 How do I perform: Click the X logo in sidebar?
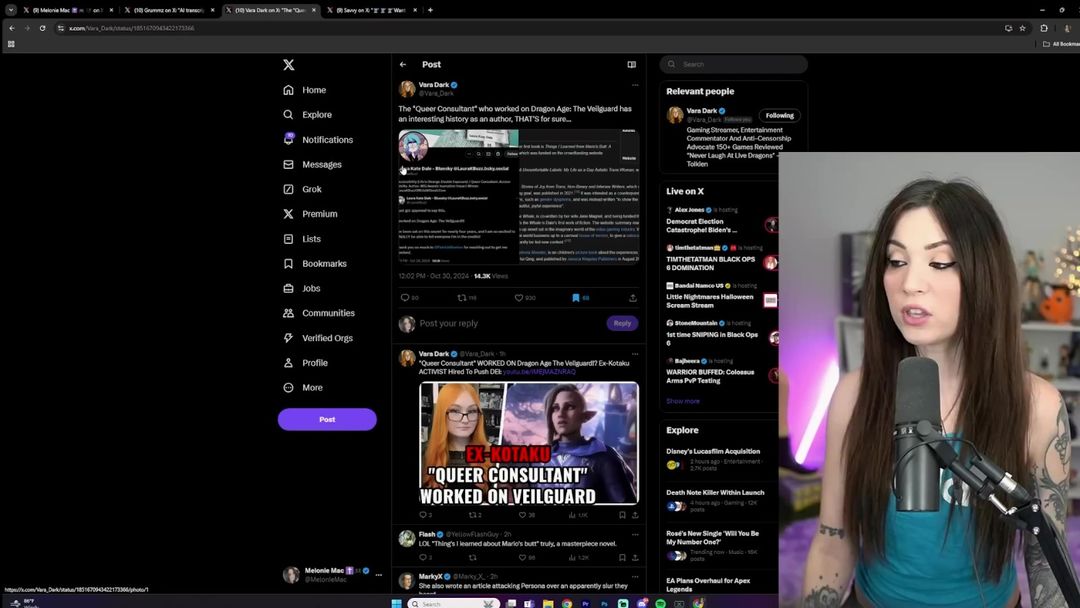(x=289, y=65)
